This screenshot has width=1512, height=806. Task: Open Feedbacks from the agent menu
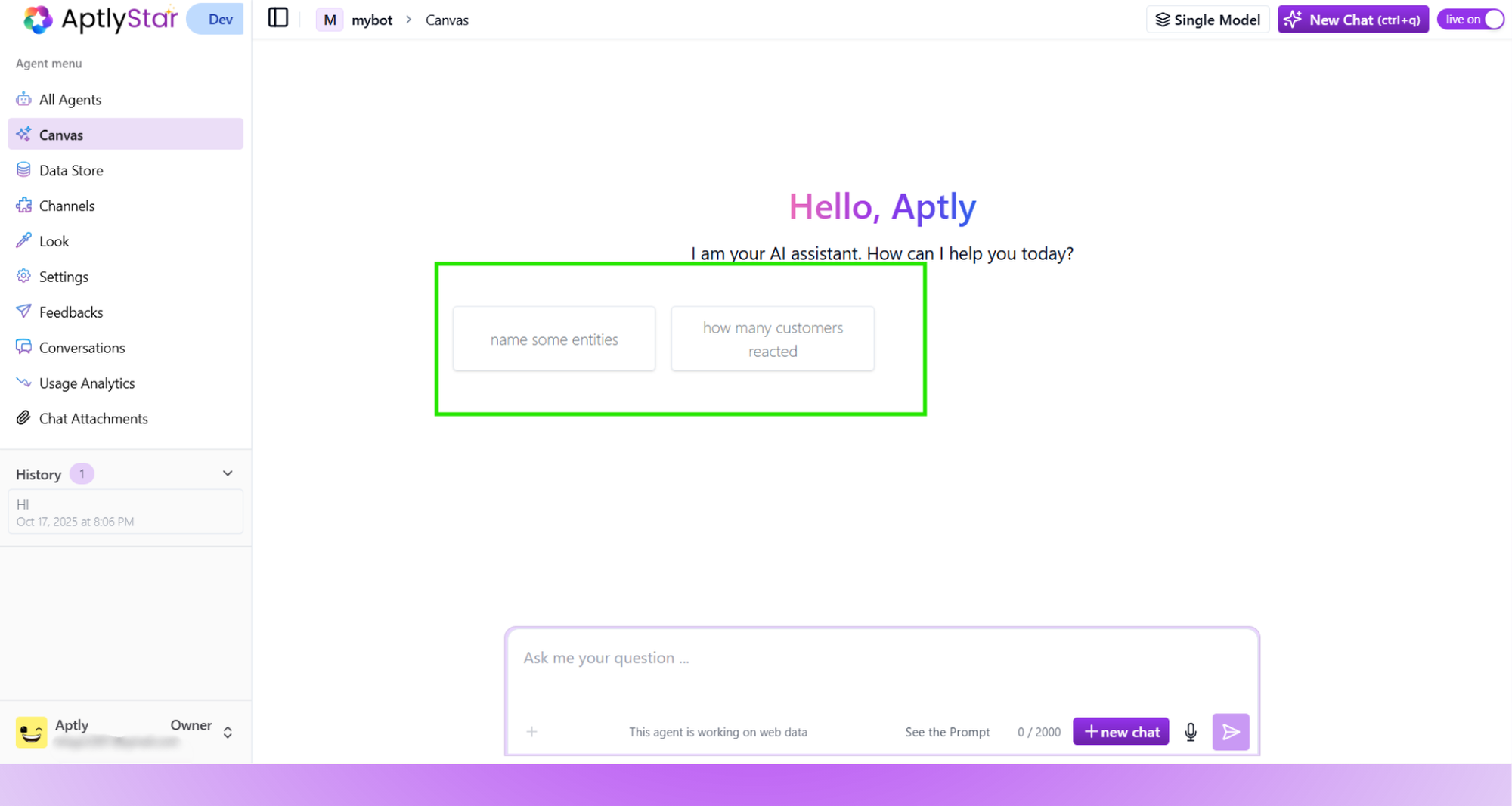pyautogui.click(x=70, y=312)
